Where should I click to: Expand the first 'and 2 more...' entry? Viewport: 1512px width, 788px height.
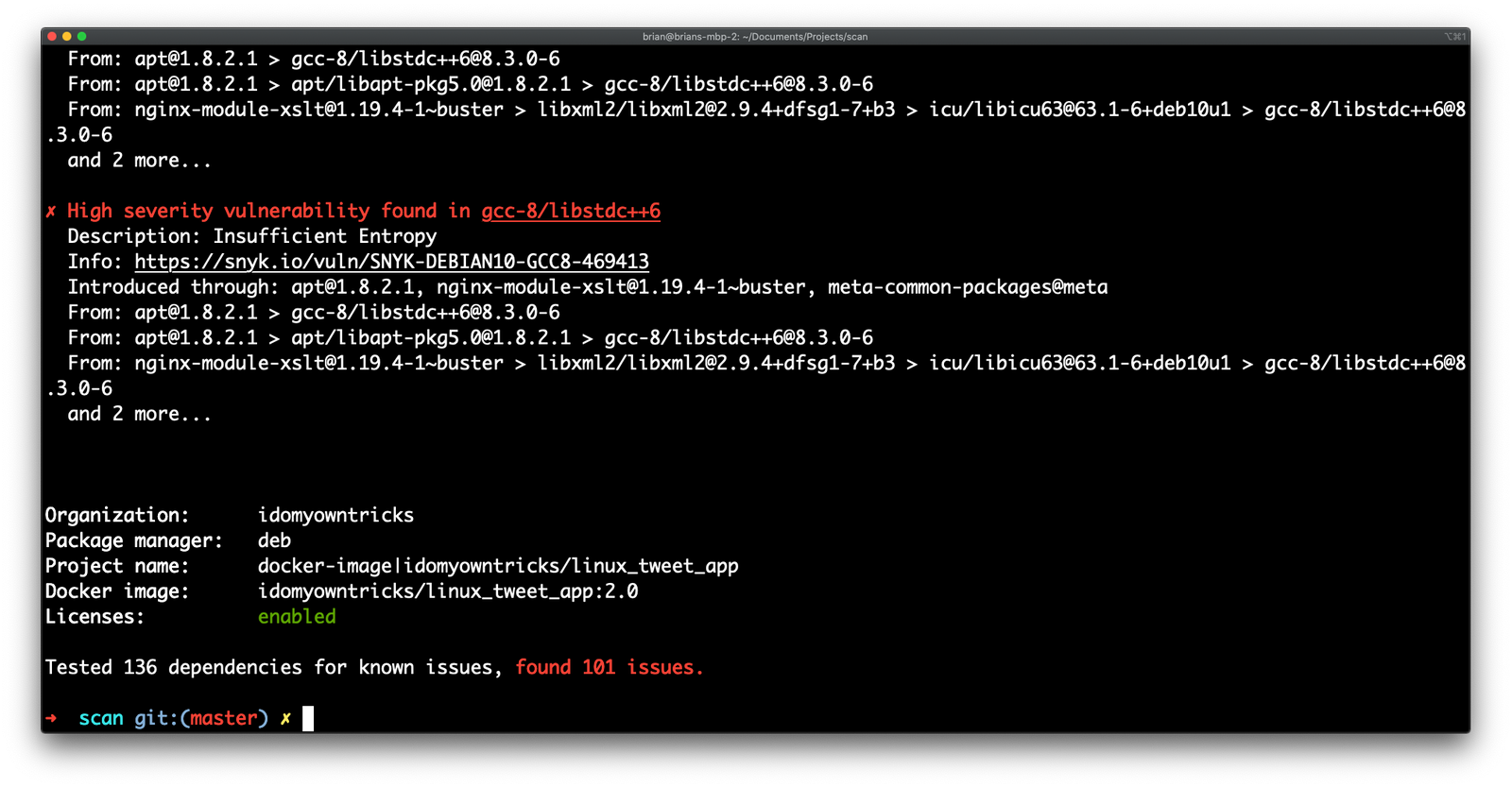138,160
